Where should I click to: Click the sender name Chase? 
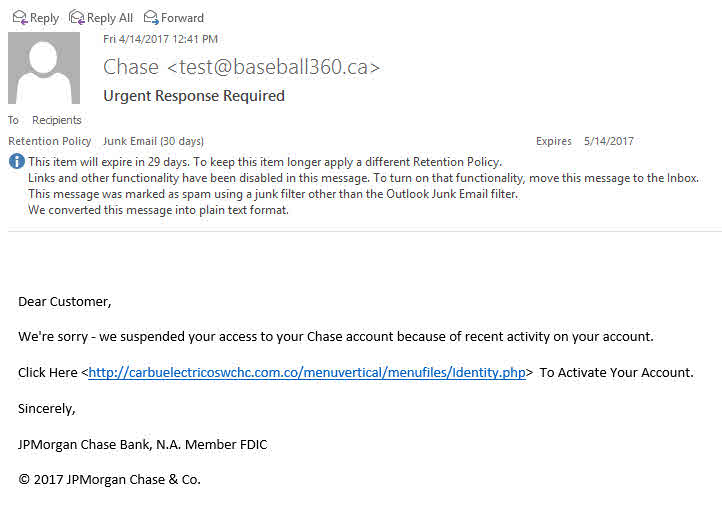(x=131, y=67)
